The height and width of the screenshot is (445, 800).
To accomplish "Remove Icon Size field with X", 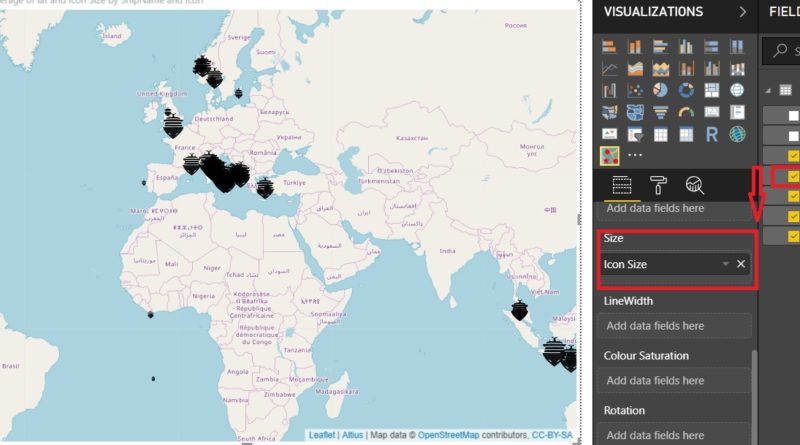I will 741,264.
